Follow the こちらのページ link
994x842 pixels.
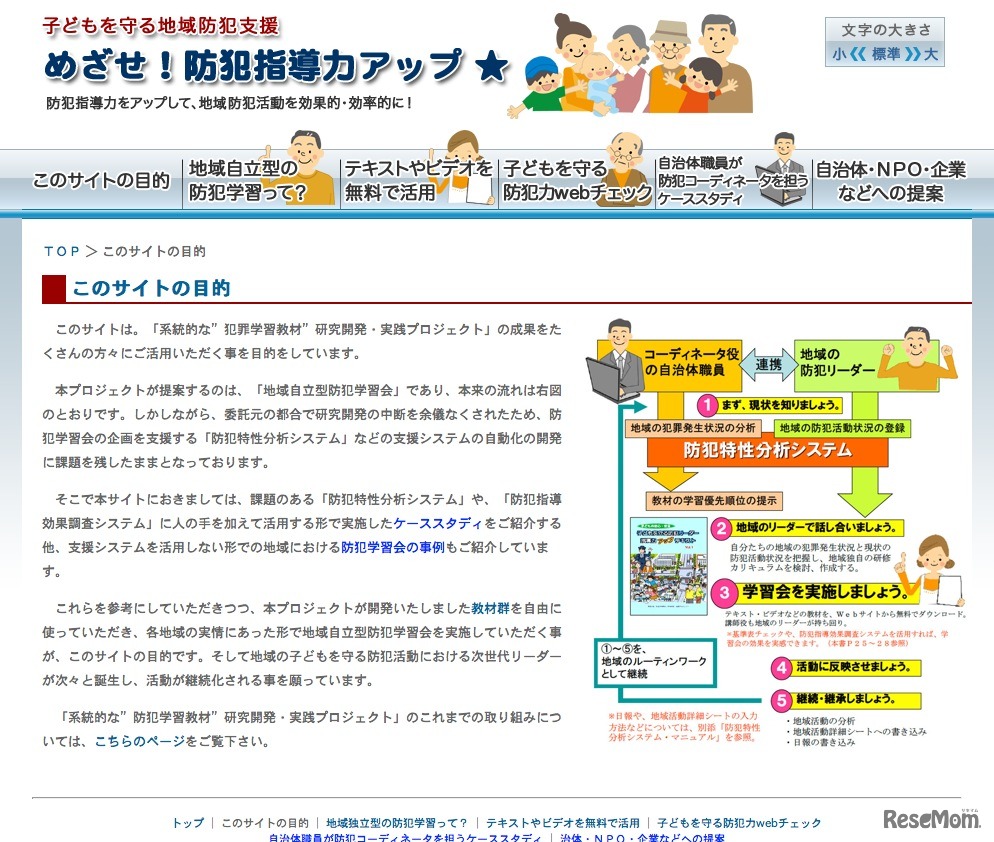coord(140,741)
